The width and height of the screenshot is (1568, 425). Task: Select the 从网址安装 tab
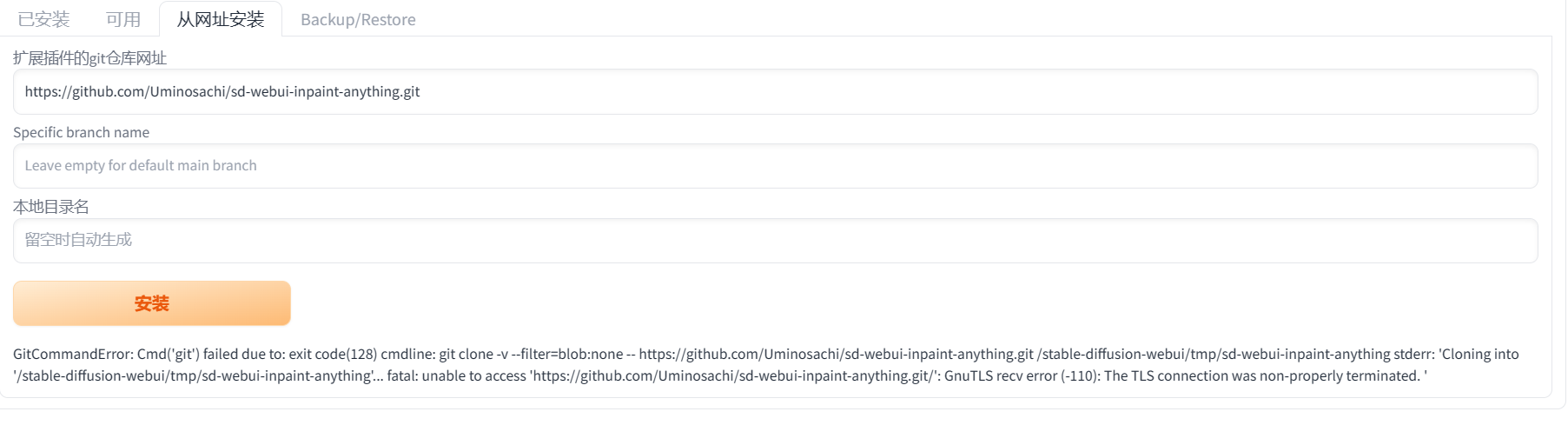pos(221,19)
